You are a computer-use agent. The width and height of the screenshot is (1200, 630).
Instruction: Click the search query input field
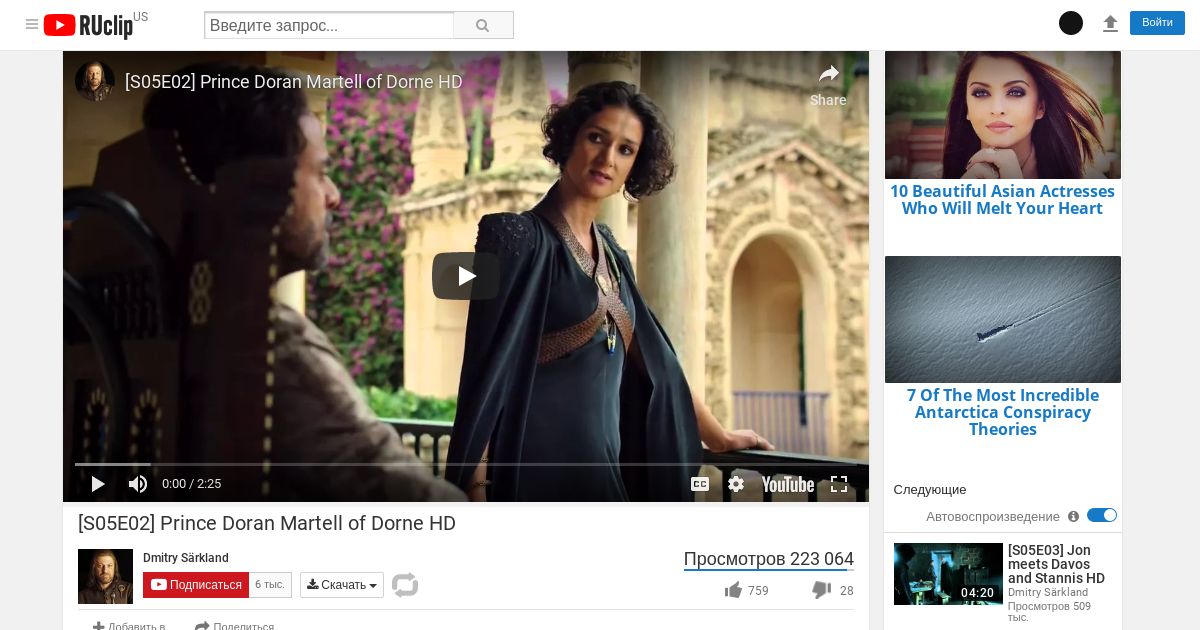pyautogui.click(x=329, y=25)
